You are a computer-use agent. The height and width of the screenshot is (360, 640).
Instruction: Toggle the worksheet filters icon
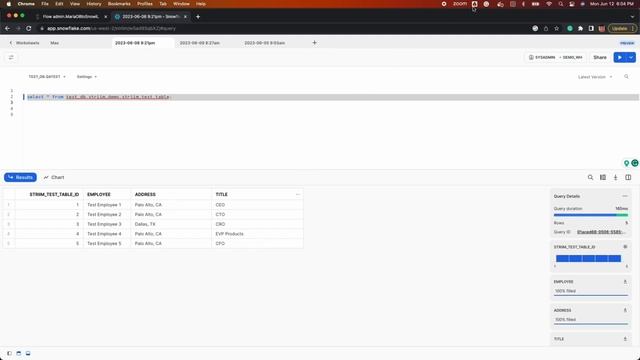point(11,58)
